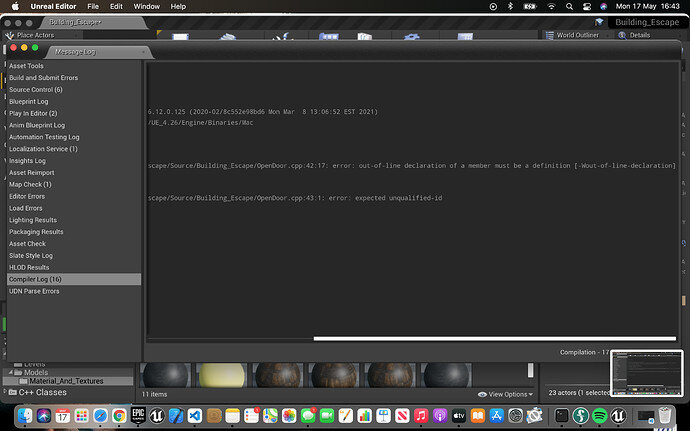Open the File menu
This screenshot has width=690, height=431.
click(x=93, y=6)
